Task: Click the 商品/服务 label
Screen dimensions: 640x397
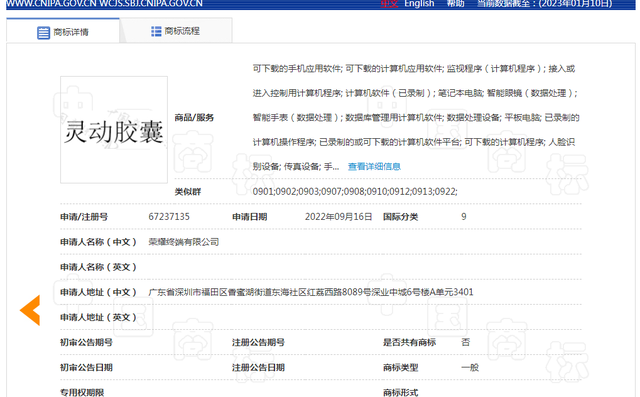Action: point(194,118)
